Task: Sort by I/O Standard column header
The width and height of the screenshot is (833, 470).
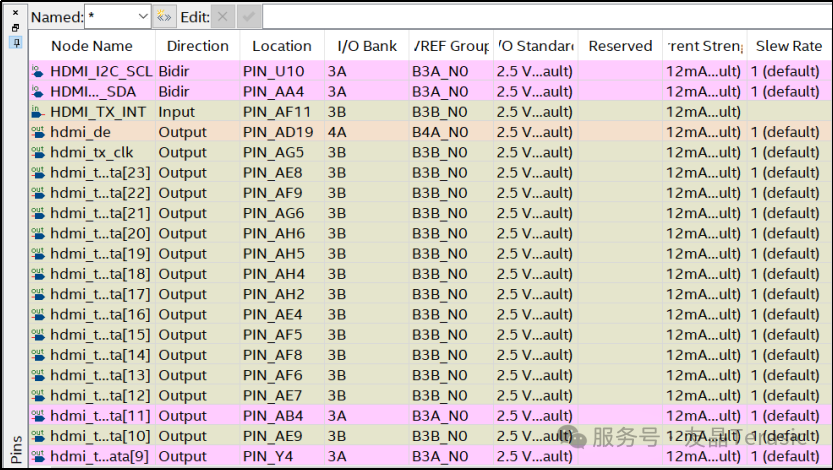Action: [x=536, y=46]
